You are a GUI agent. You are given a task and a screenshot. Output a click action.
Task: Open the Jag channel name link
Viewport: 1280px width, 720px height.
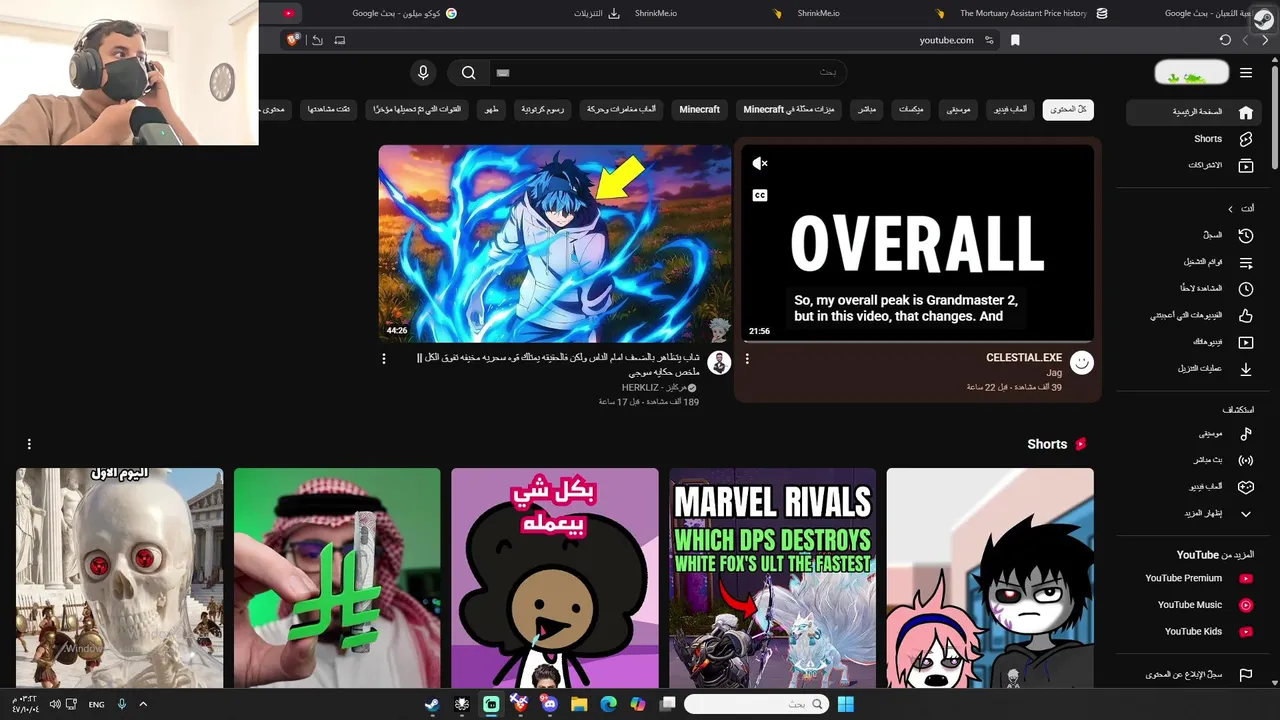tap(1055, 372)
